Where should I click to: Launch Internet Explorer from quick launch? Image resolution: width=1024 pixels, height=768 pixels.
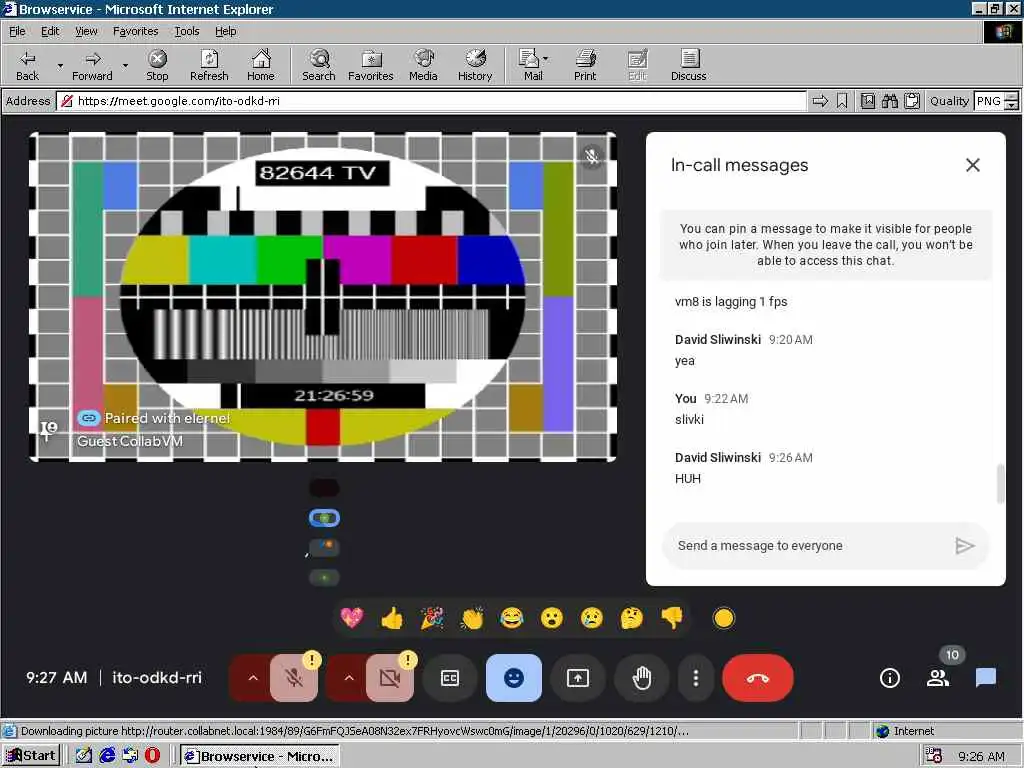point(107,756)
